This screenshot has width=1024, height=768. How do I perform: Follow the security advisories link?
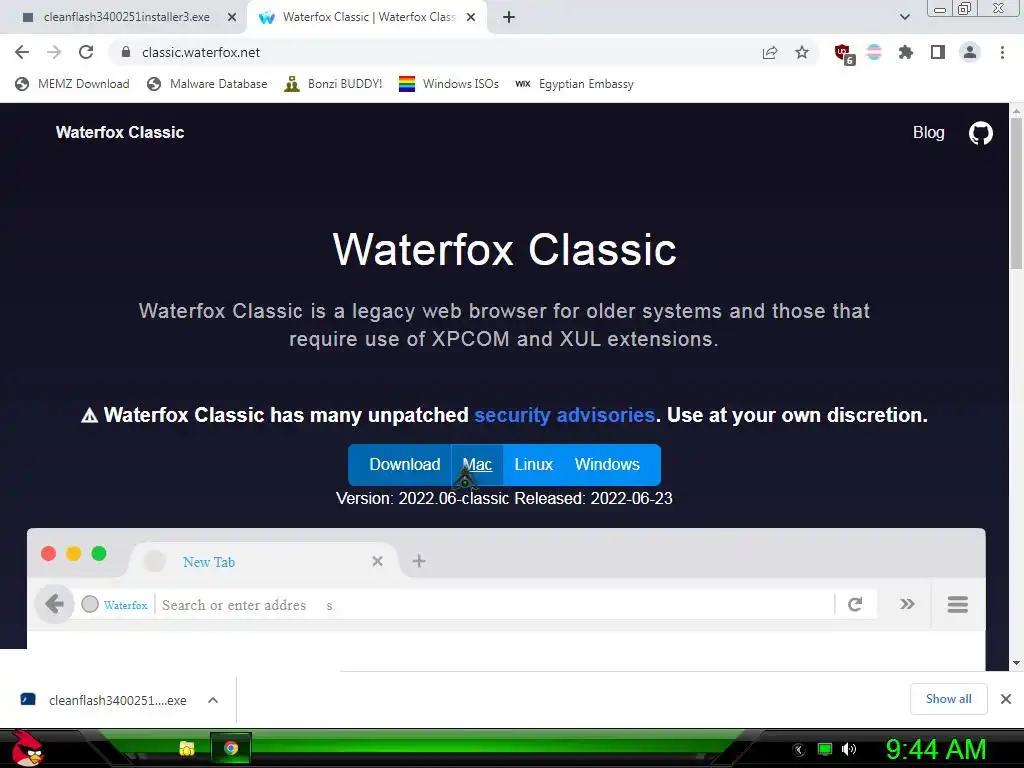564,415
